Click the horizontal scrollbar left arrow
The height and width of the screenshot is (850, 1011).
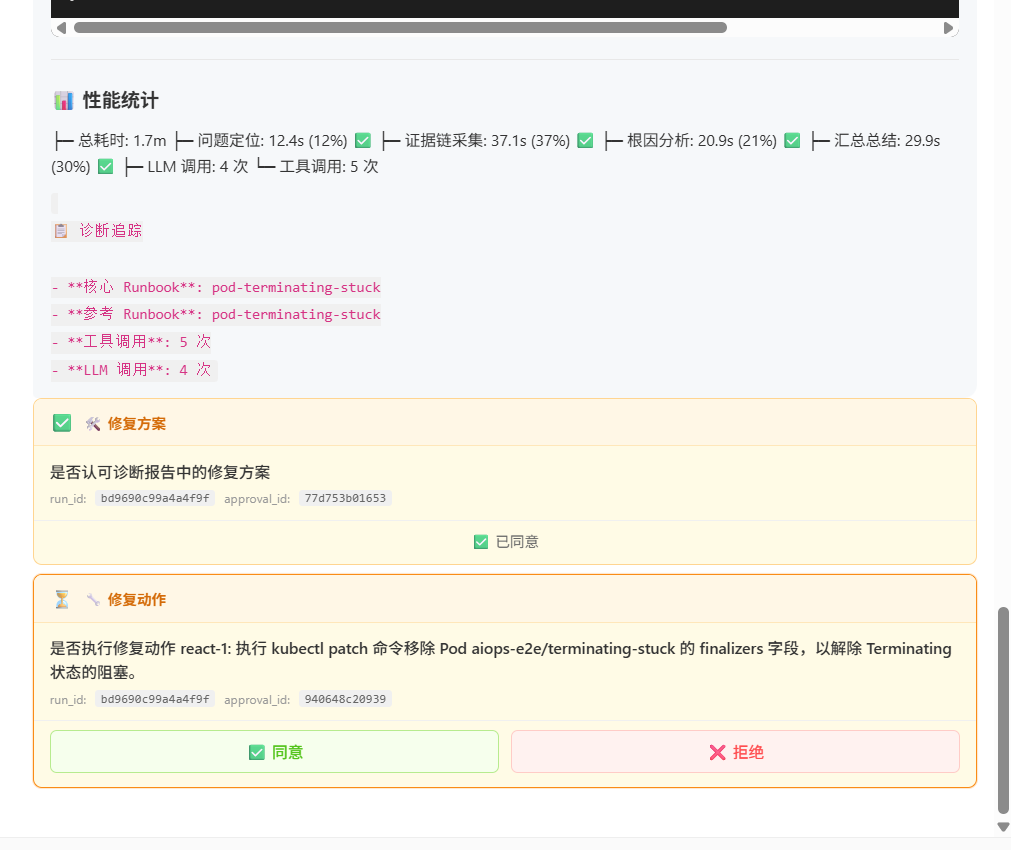point(61,28)
